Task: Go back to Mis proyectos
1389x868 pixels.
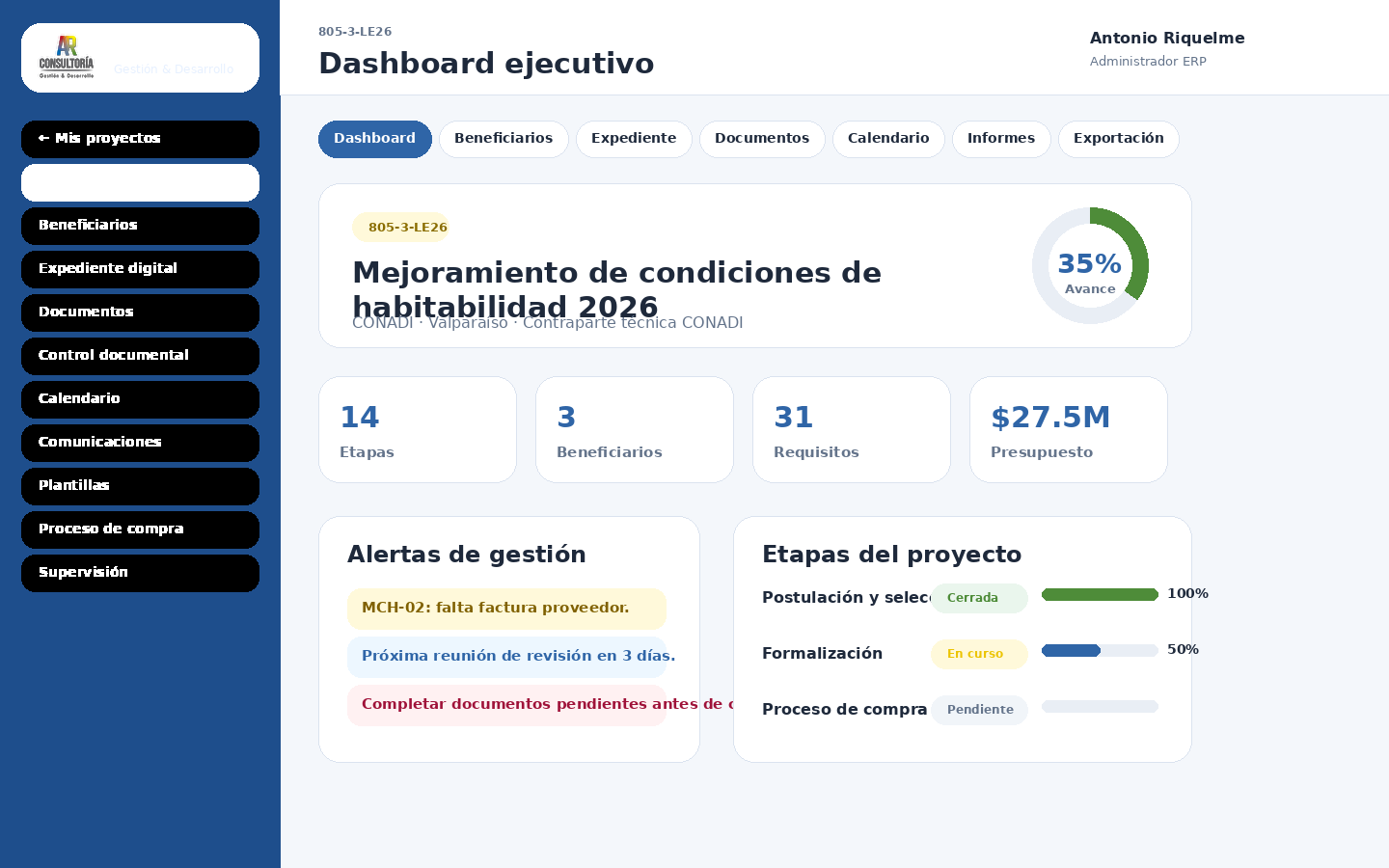Action: [140, 139]
